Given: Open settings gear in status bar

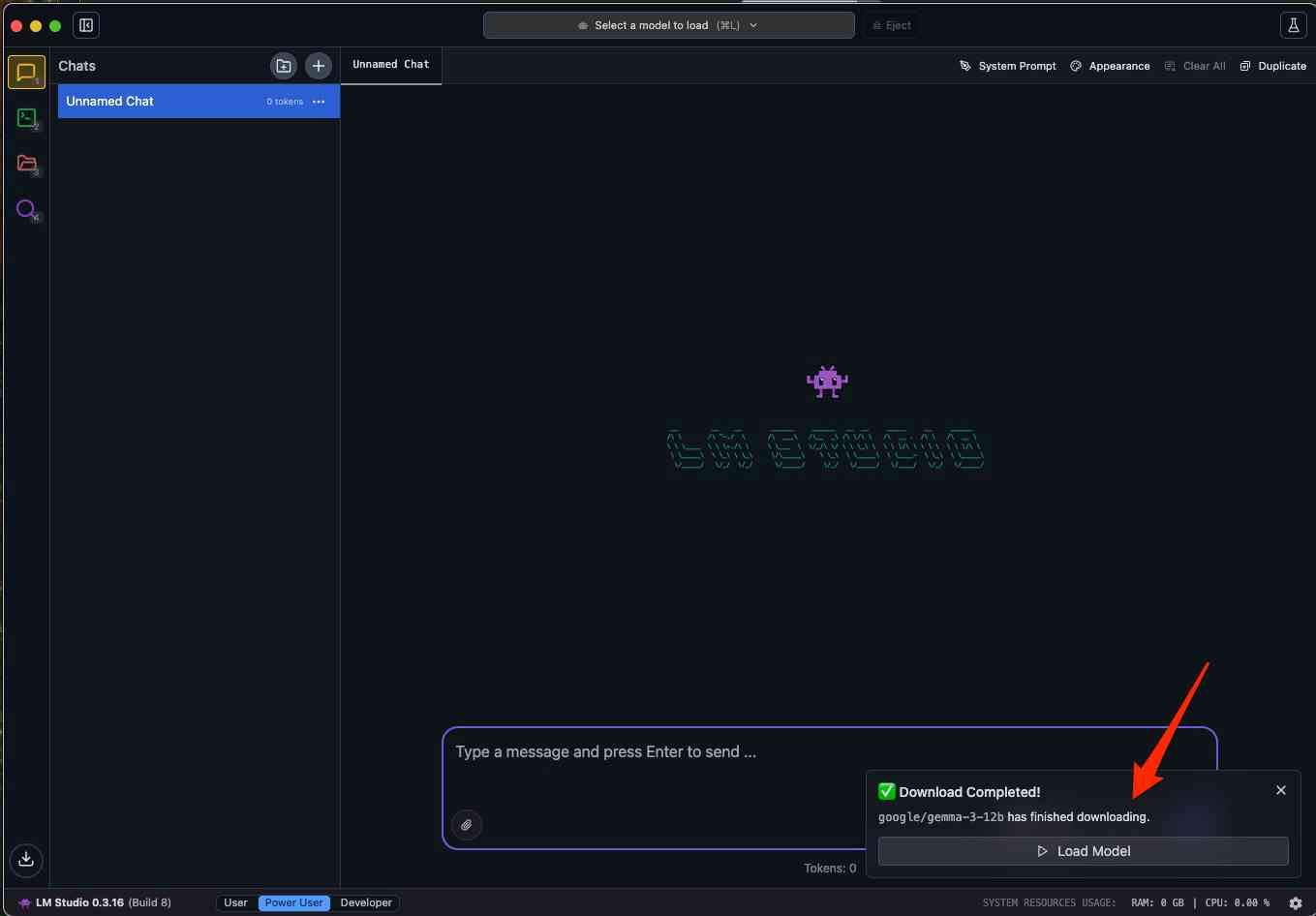Looking at the screenshot, I should (1296, 903).
